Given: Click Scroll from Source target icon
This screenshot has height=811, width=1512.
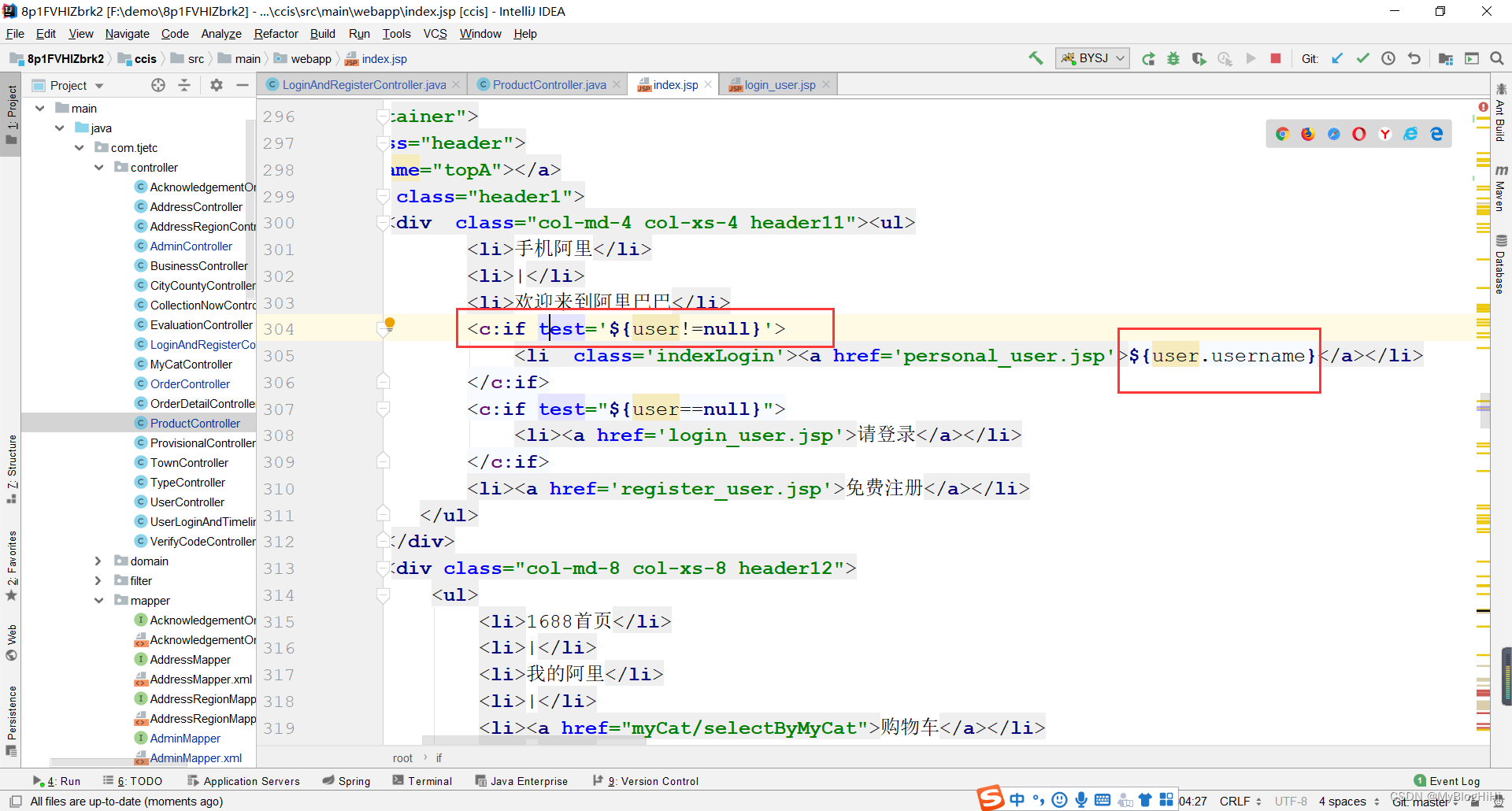Looking at the screenshot, I should [x=158, y=85].
